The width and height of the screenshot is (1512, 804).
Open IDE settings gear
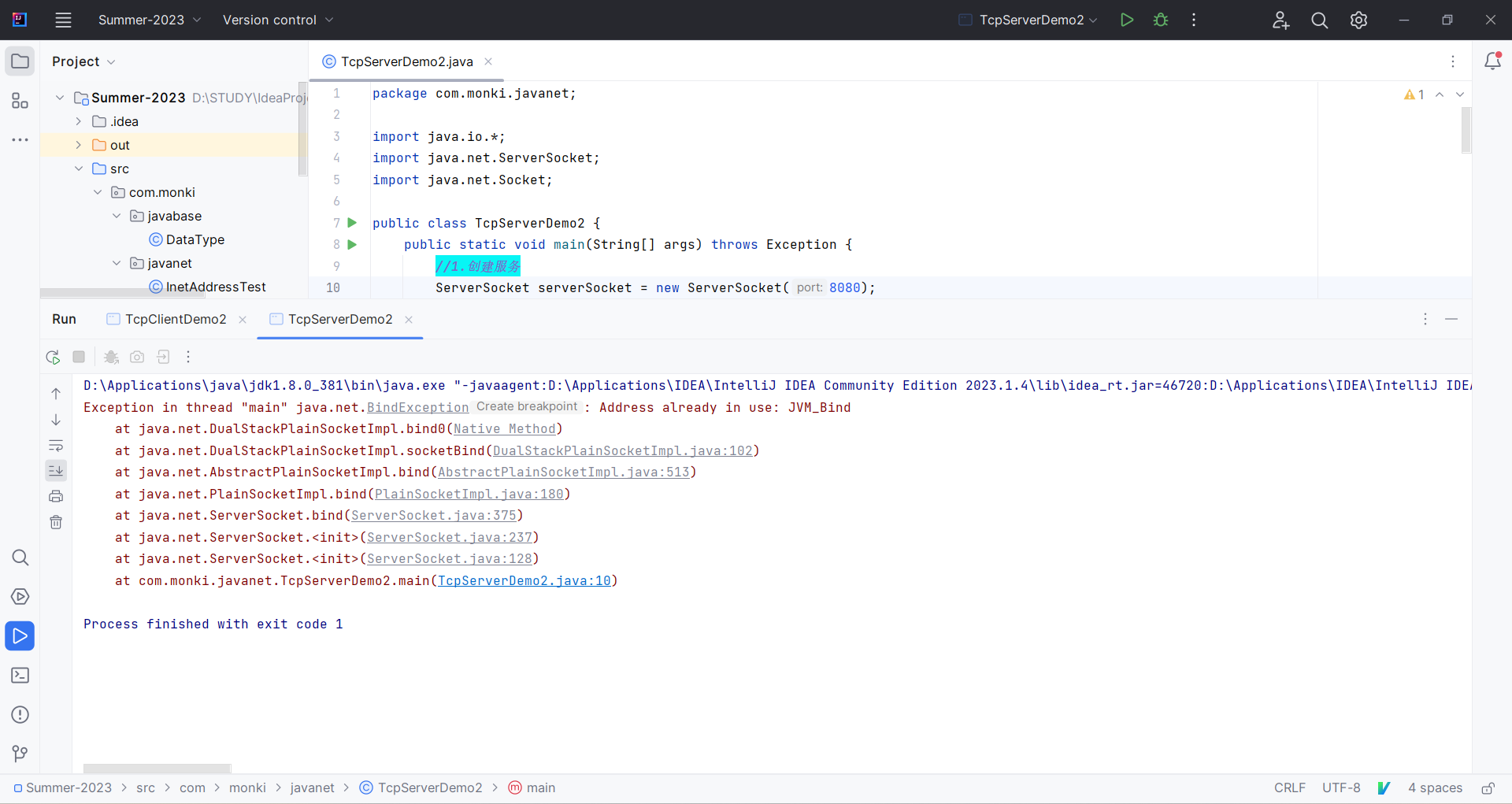(x=1358, y=20)
